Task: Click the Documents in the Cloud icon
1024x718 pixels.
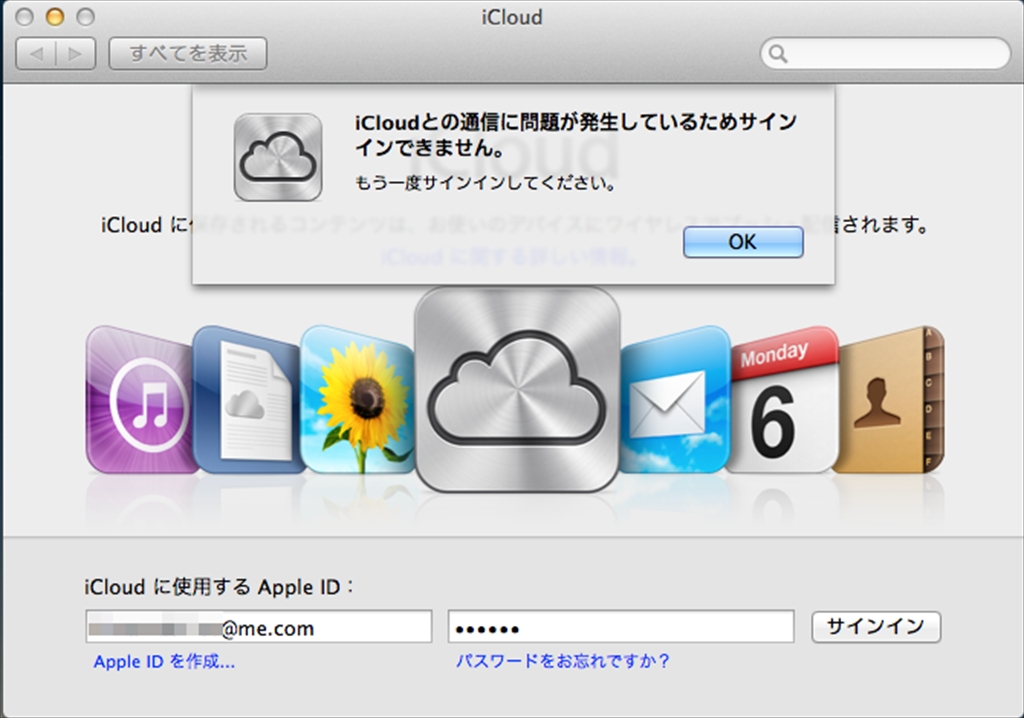Action: tap(247, 400)
